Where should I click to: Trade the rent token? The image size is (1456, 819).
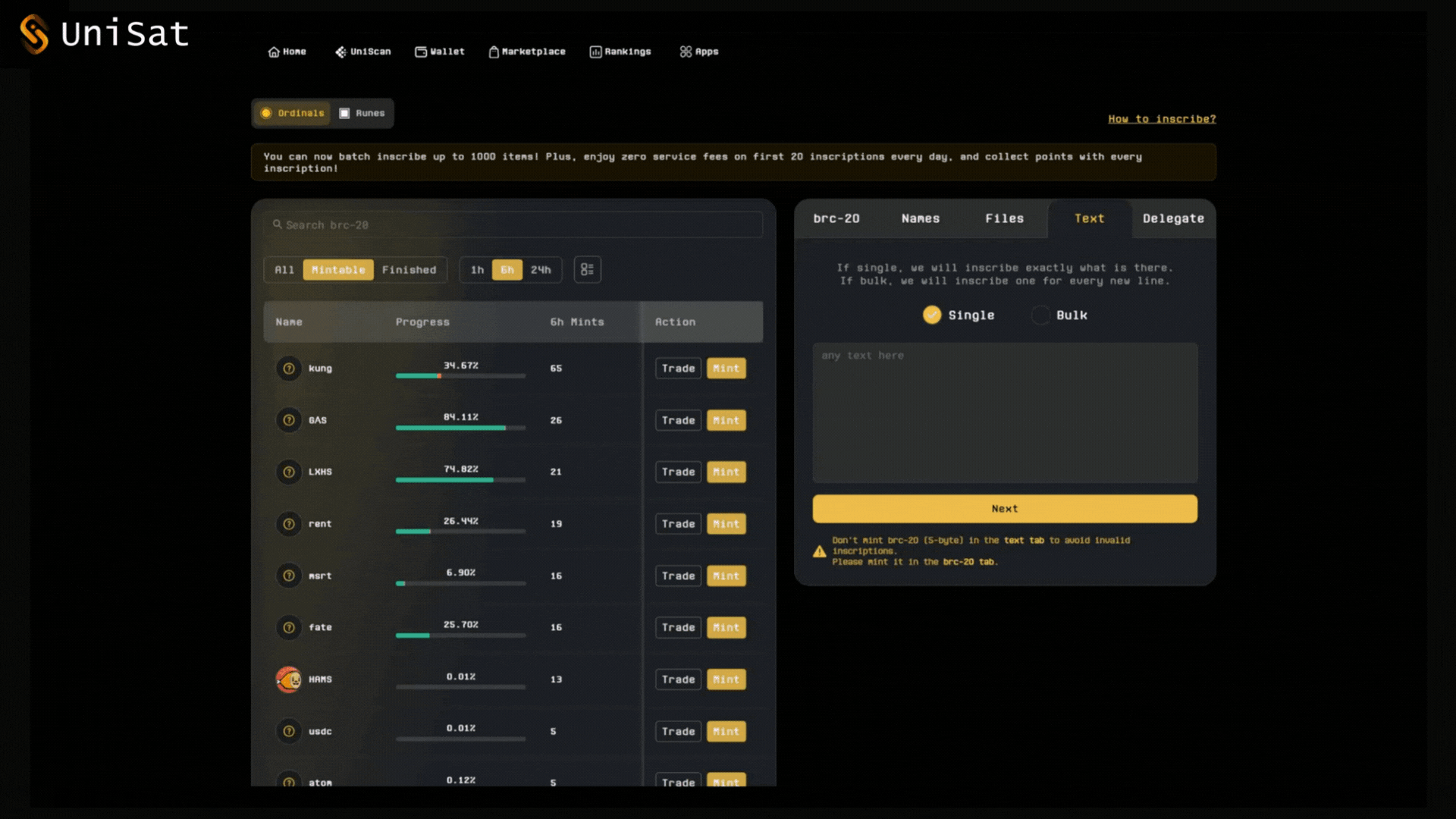tap(678, 524)
